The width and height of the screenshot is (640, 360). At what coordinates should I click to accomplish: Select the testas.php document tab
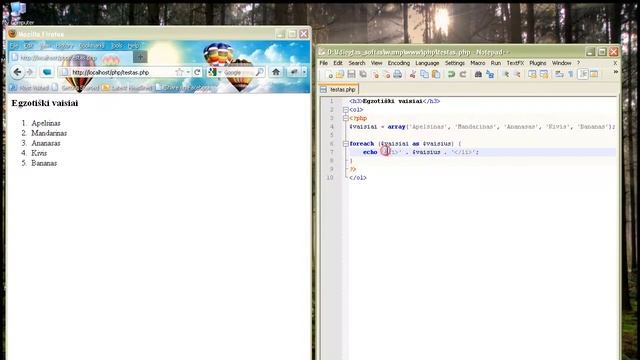338,89
